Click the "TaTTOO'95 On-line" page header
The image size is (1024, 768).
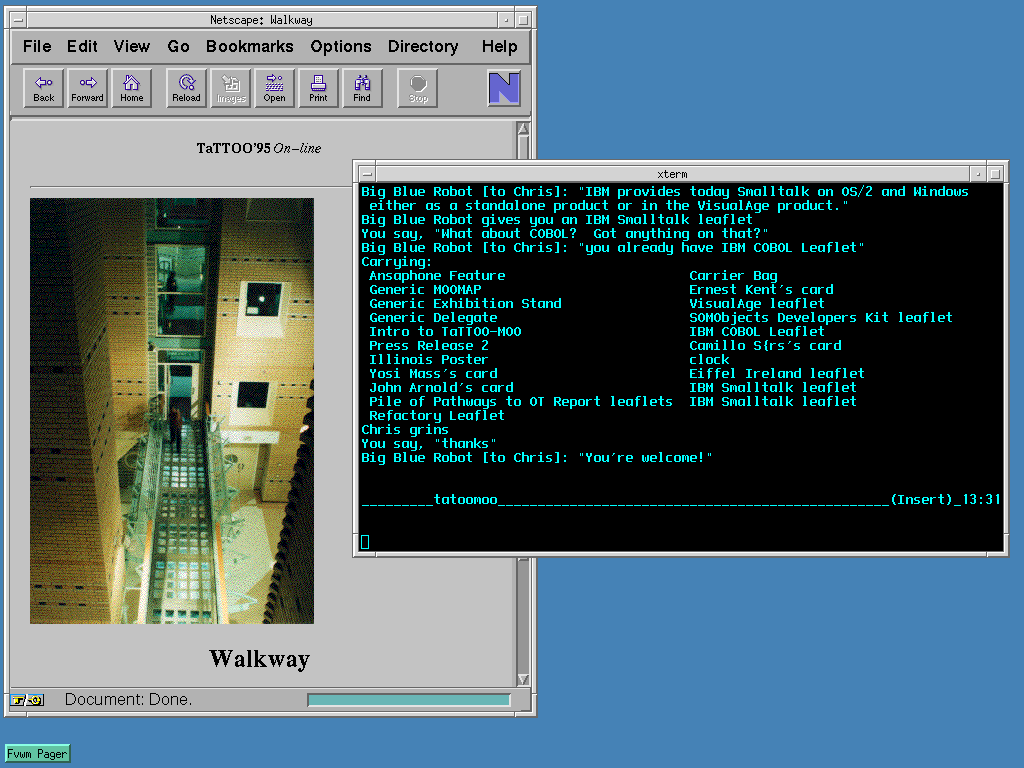pyautogui.click(x=259, y=148)
